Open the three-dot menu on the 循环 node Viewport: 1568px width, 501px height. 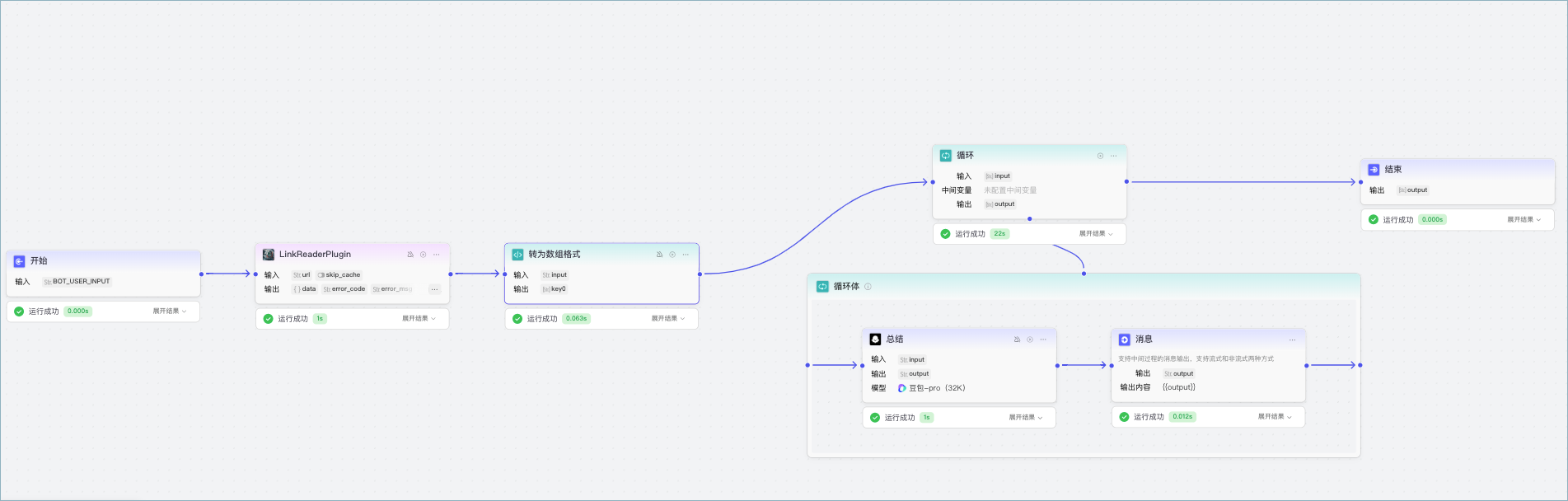pyautogui.click(x=1113, y=156)
